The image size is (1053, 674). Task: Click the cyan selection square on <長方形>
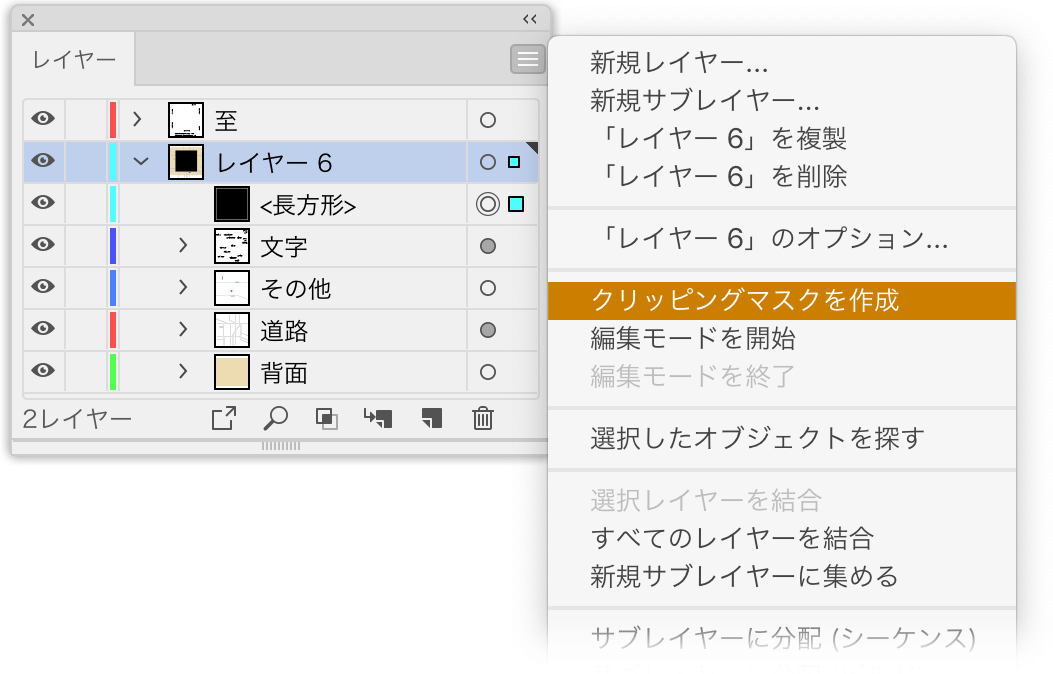coord(516,204)
